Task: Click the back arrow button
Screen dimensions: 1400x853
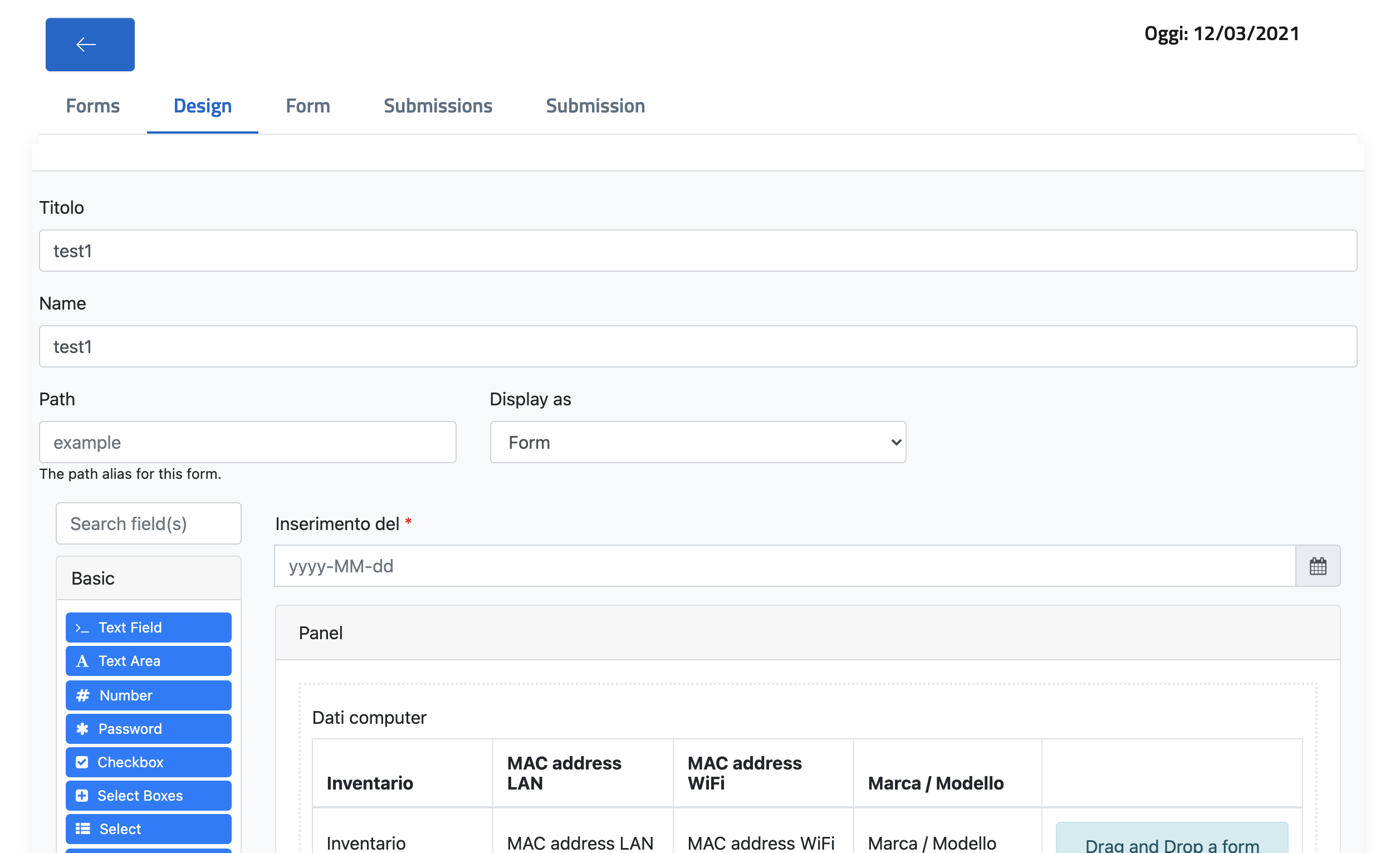Action: tap(90, 45)
